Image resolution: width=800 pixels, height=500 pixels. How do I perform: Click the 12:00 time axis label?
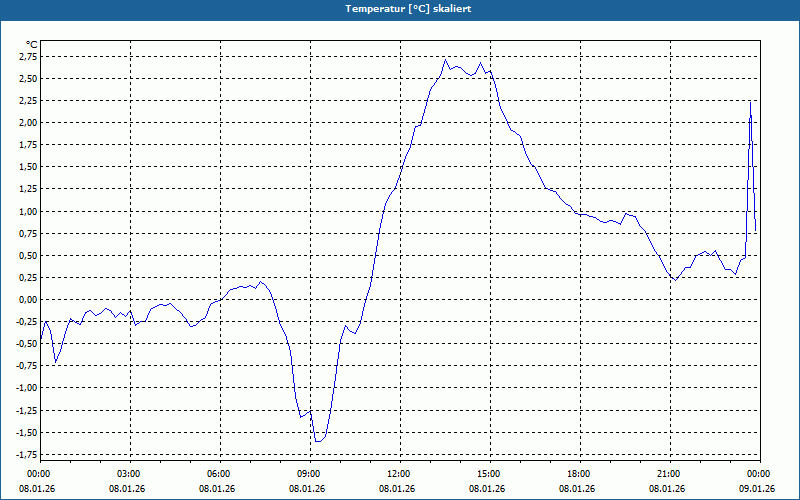click(400, 474)
